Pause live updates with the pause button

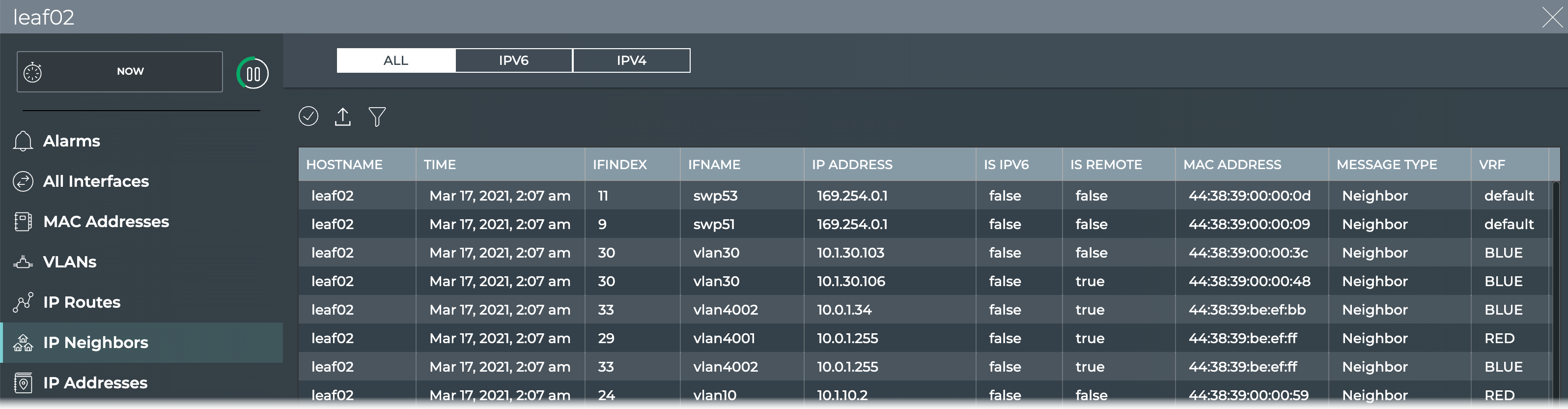[x=252, y=74]
